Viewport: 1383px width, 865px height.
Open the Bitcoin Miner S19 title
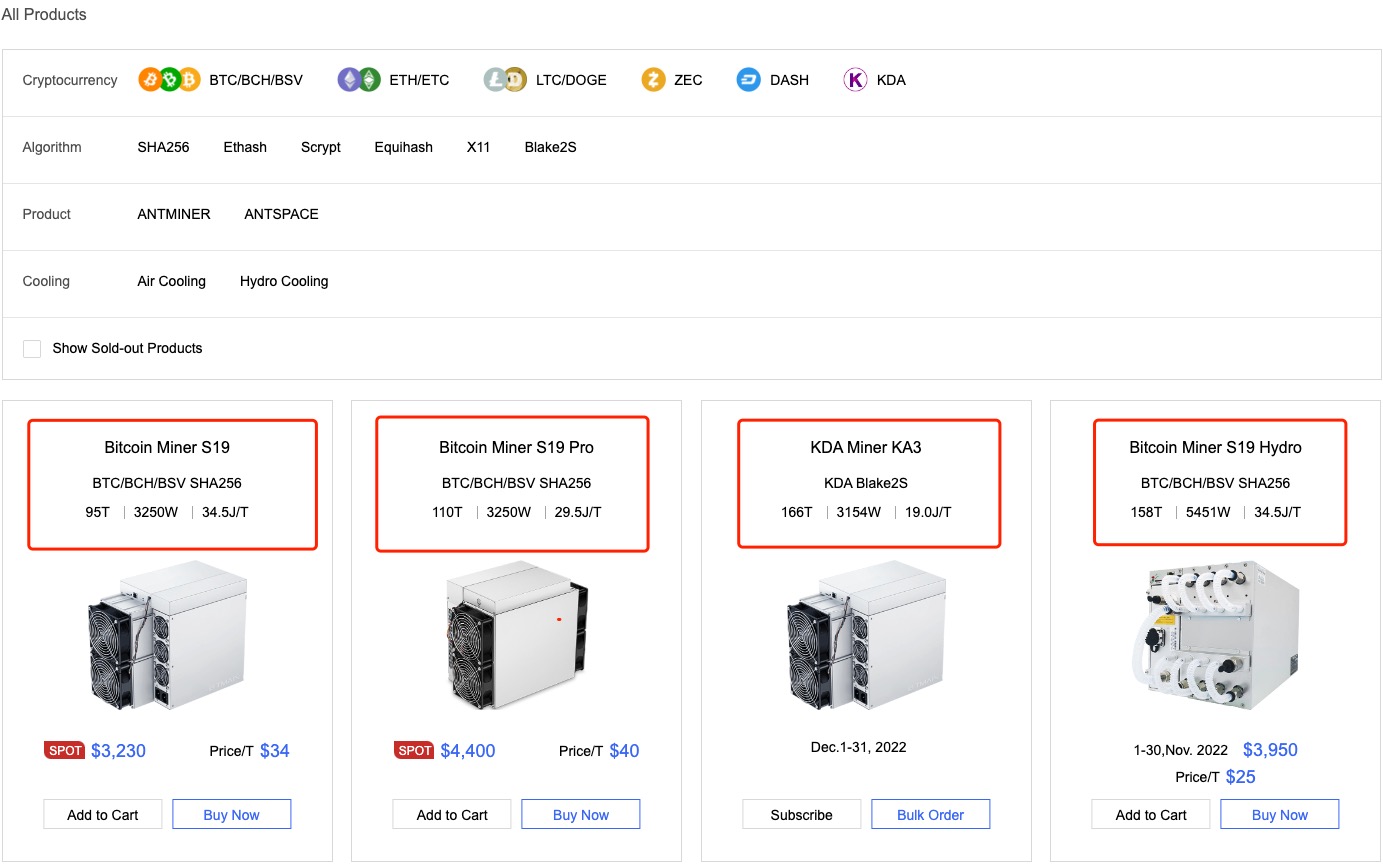pos(167,447)
